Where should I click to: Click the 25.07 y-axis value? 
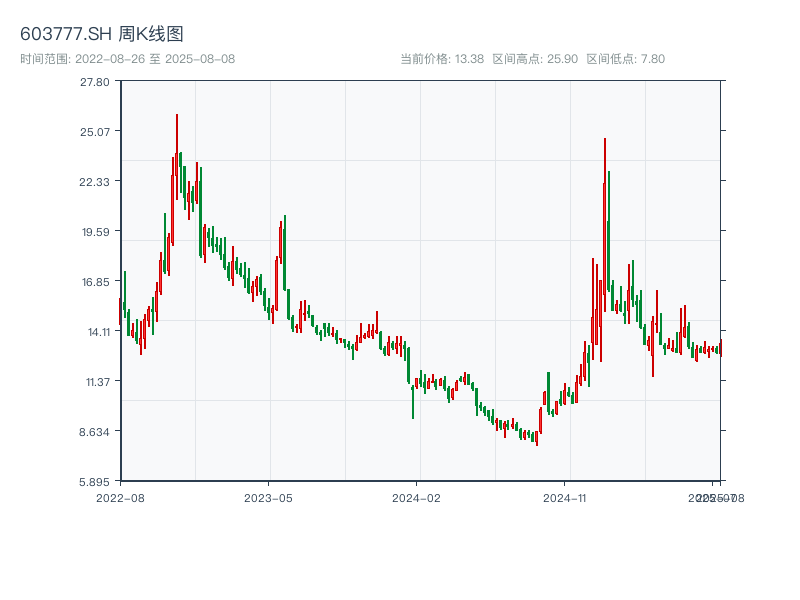95,132
